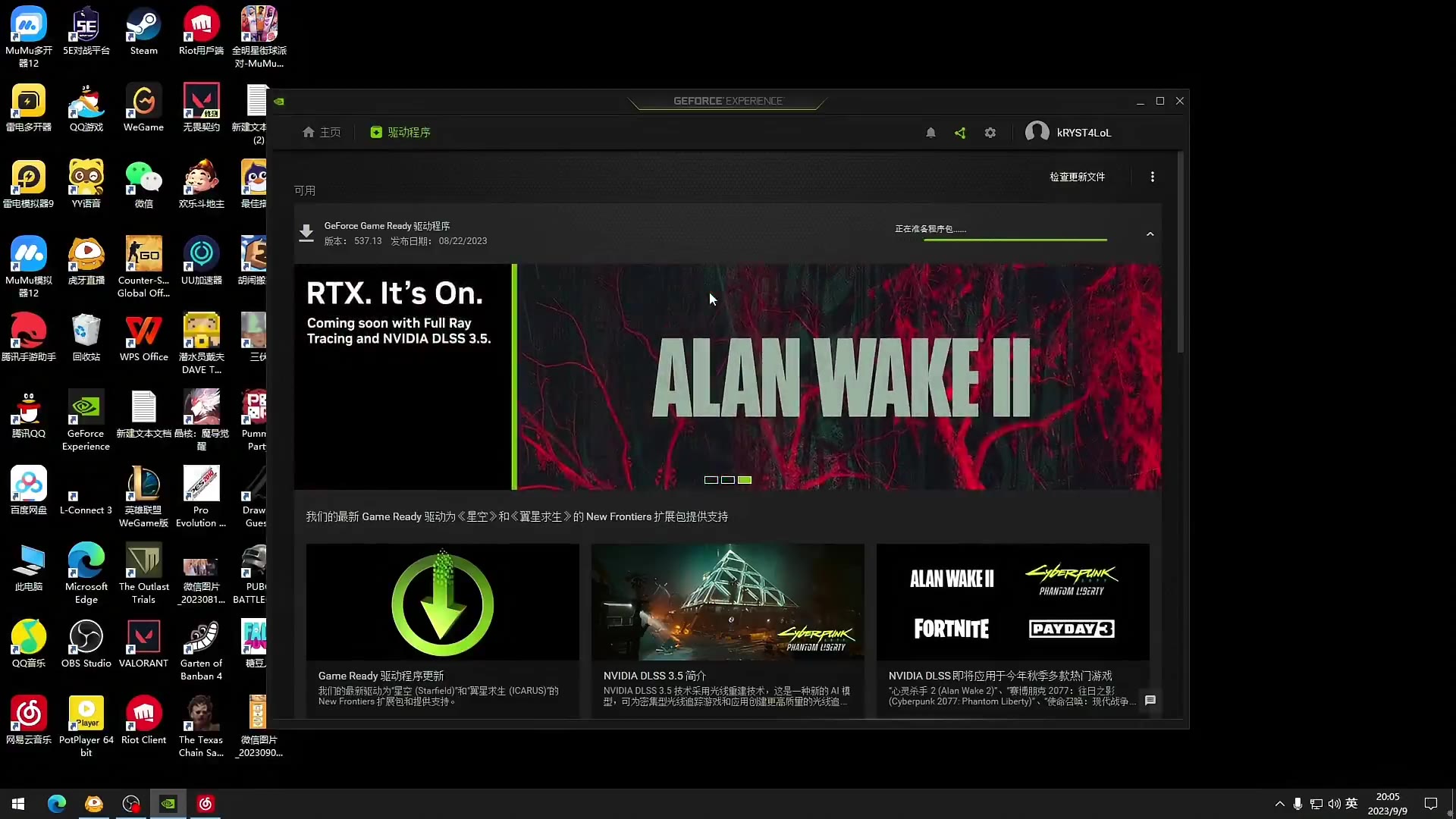Click the driver preparation progress bar
1456x819 pixels.
(1015, 240)
